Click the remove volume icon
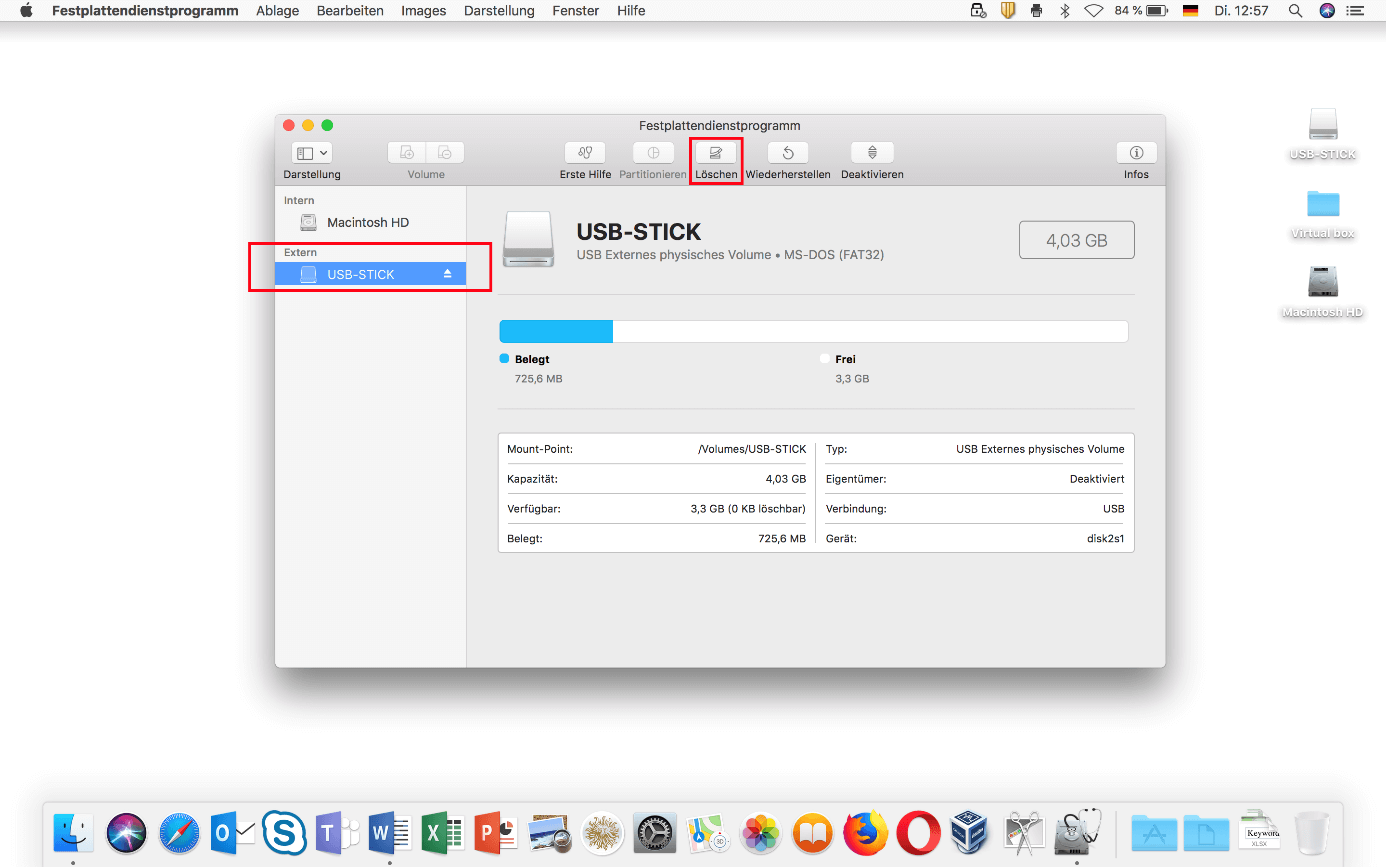 click(445, 153)
